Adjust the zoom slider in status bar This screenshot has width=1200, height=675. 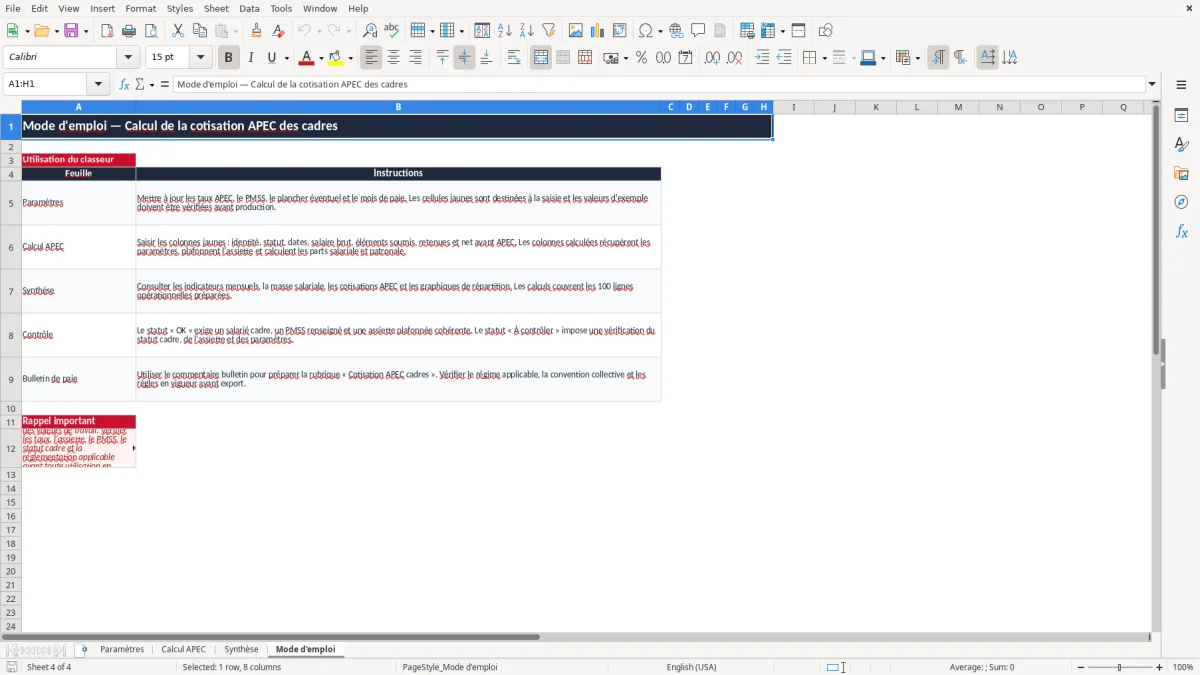click(1120, 667)
